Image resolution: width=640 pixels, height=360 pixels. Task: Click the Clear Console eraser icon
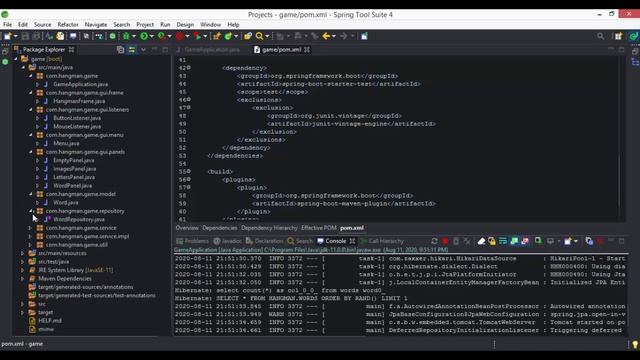point(481,241)
